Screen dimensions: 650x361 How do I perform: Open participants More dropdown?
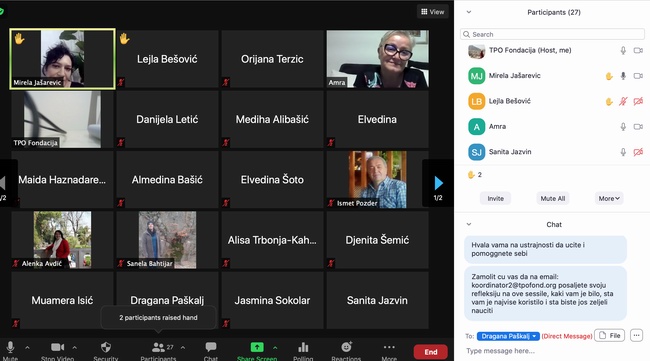click(609, 199)
